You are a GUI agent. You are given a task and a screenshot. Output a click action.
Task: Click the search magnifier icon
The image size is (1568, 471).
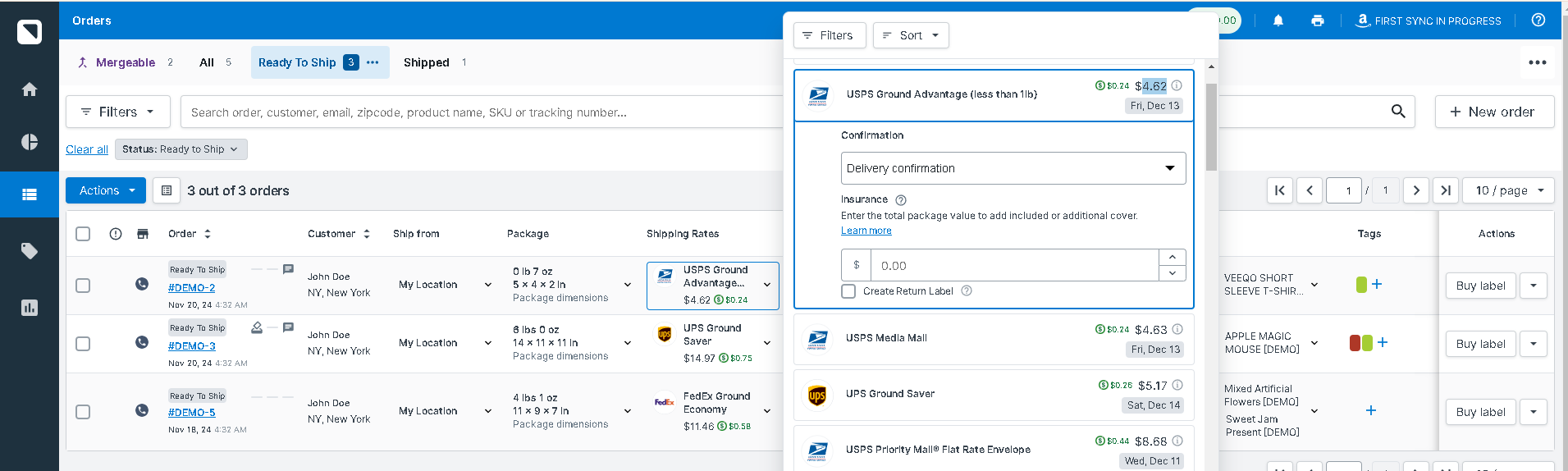1399,112
